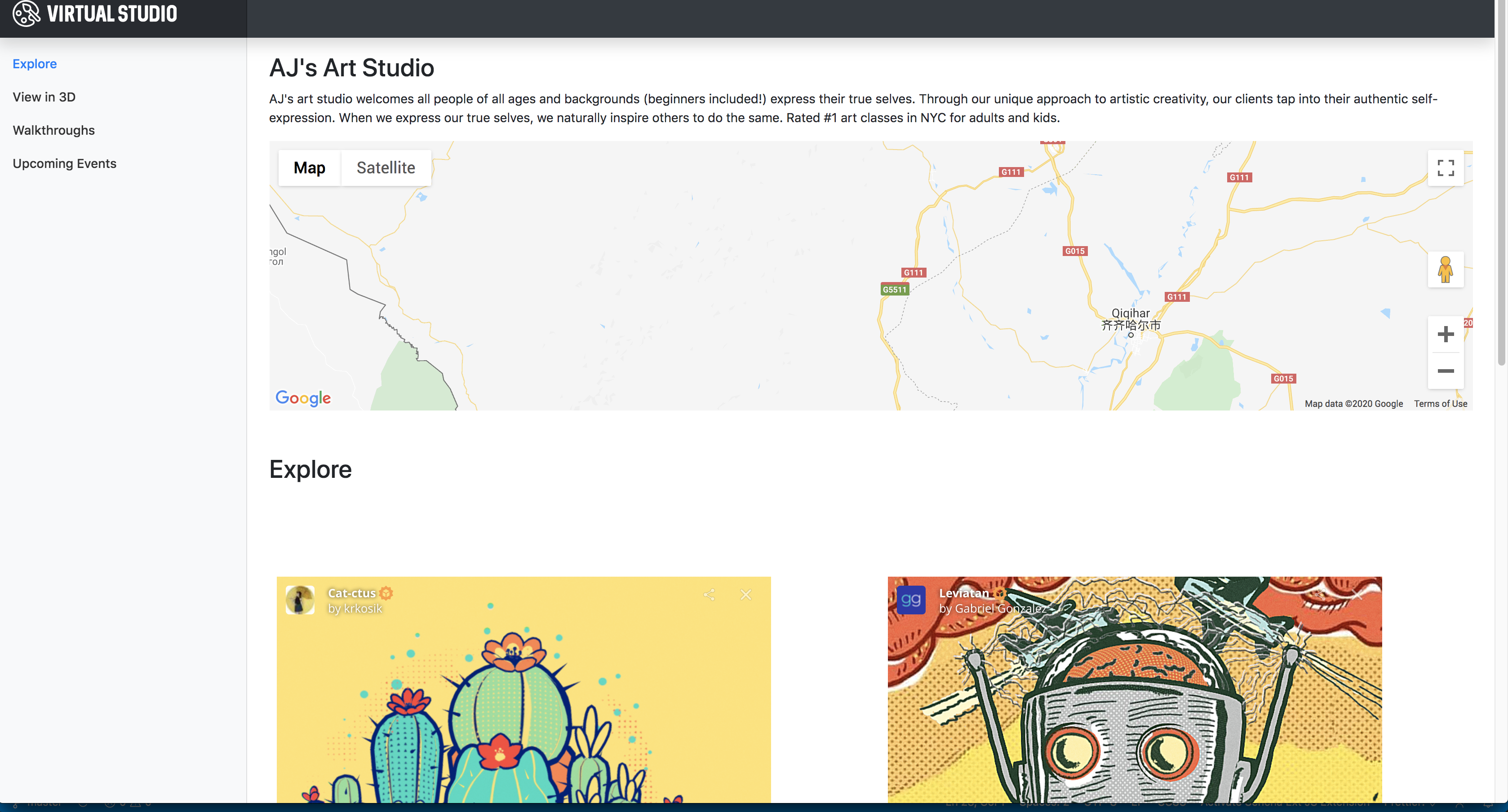Open the Leviatan model title link

click(x=963, y=593)
